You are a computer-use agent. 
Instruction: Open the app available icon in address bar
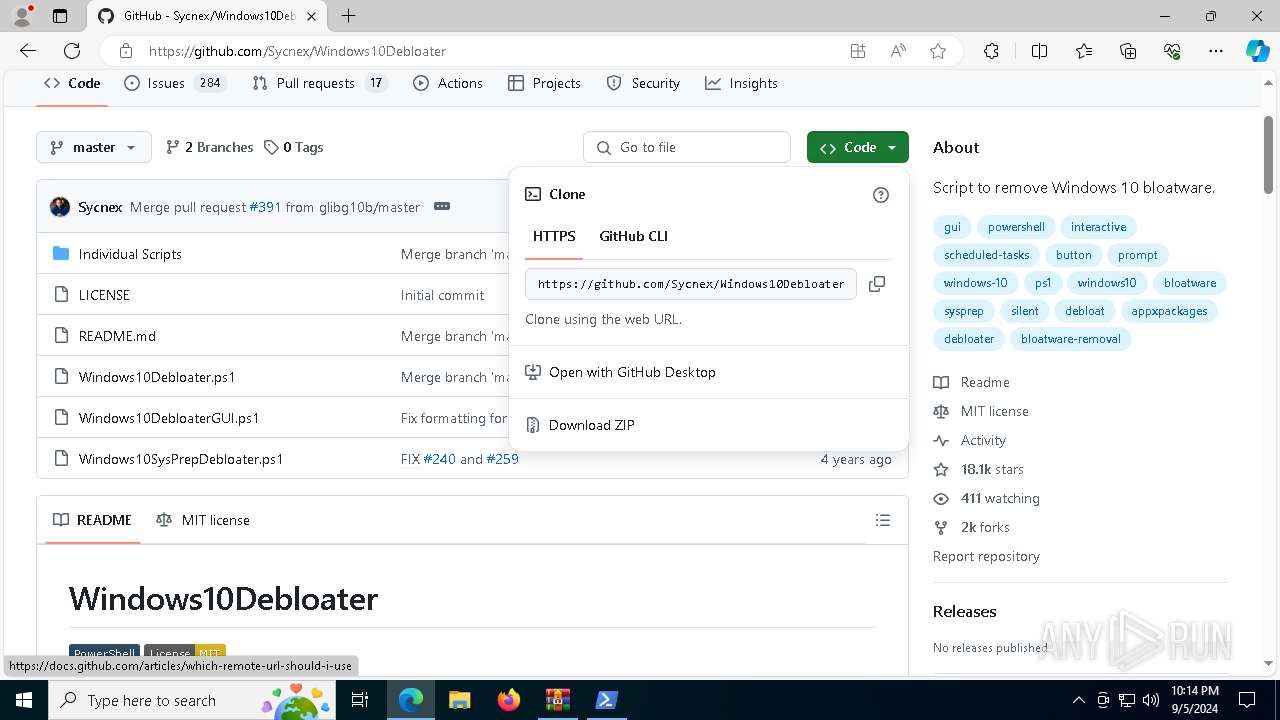858,51
